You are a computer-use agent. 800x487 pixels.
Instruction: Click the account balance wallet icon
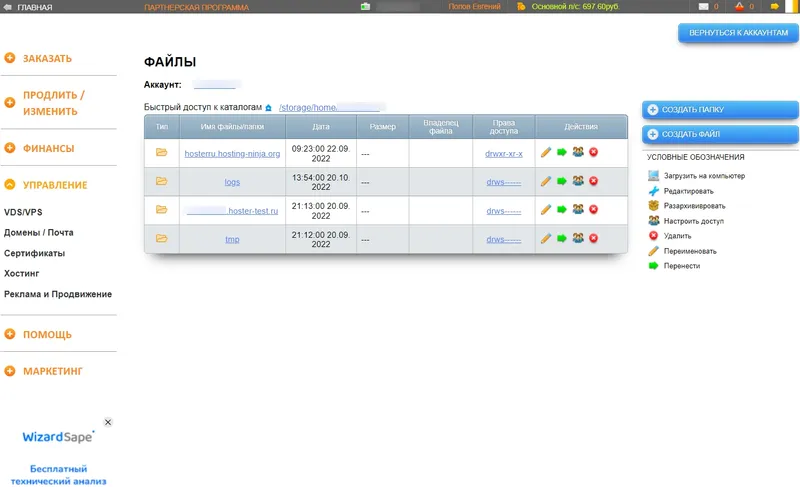521,7
